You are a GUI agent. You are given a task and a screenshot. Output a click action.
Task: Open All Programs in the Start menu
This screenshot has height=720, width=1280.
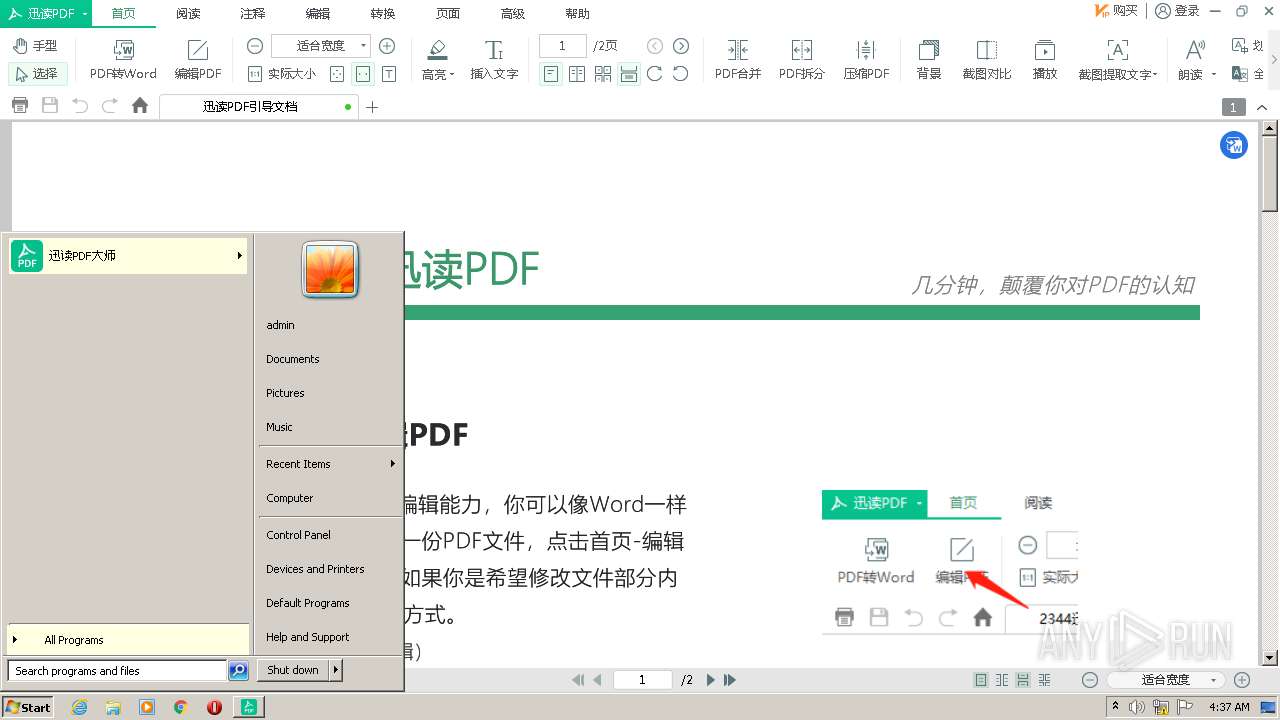[128, 640]
